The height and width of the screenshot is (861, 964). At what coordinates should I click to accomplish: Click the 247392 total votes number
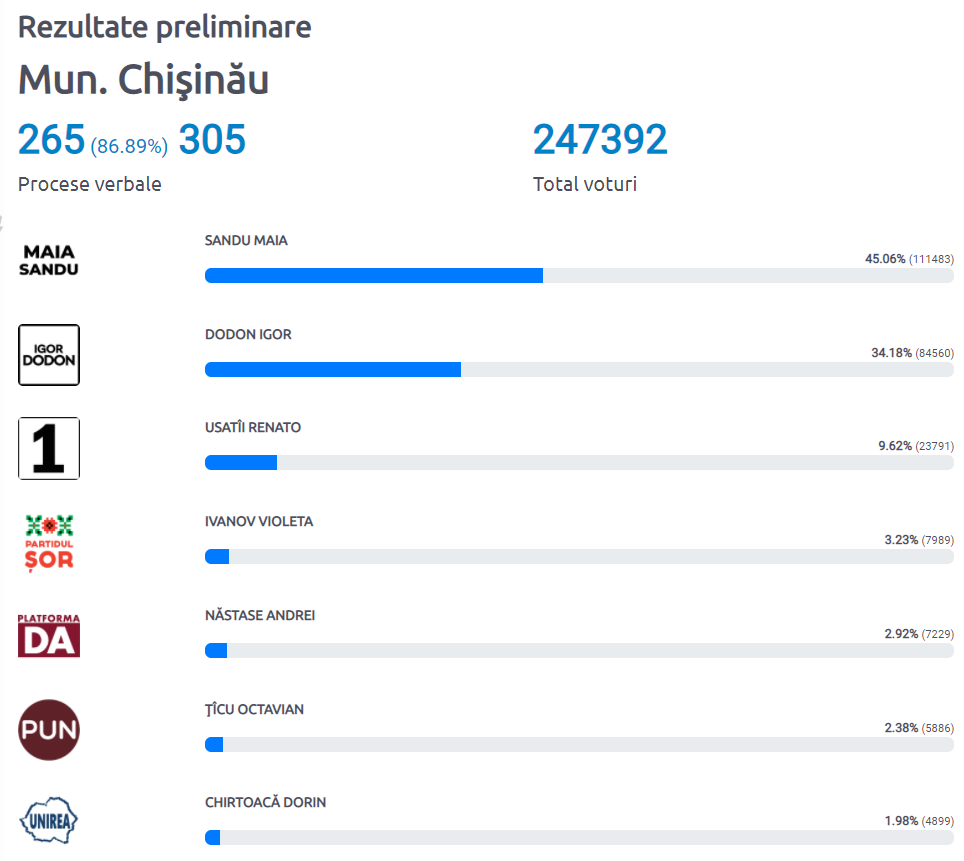click(600, 140)
